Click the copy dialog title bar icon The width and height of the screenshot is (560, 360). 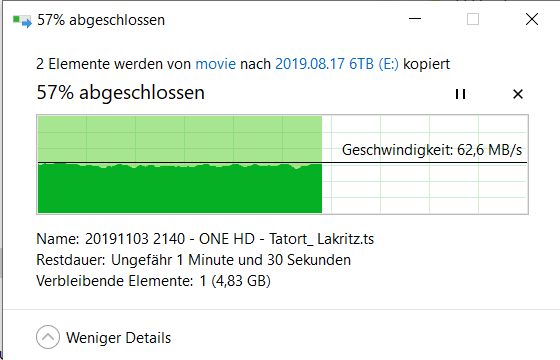click(x=22, y=21)
